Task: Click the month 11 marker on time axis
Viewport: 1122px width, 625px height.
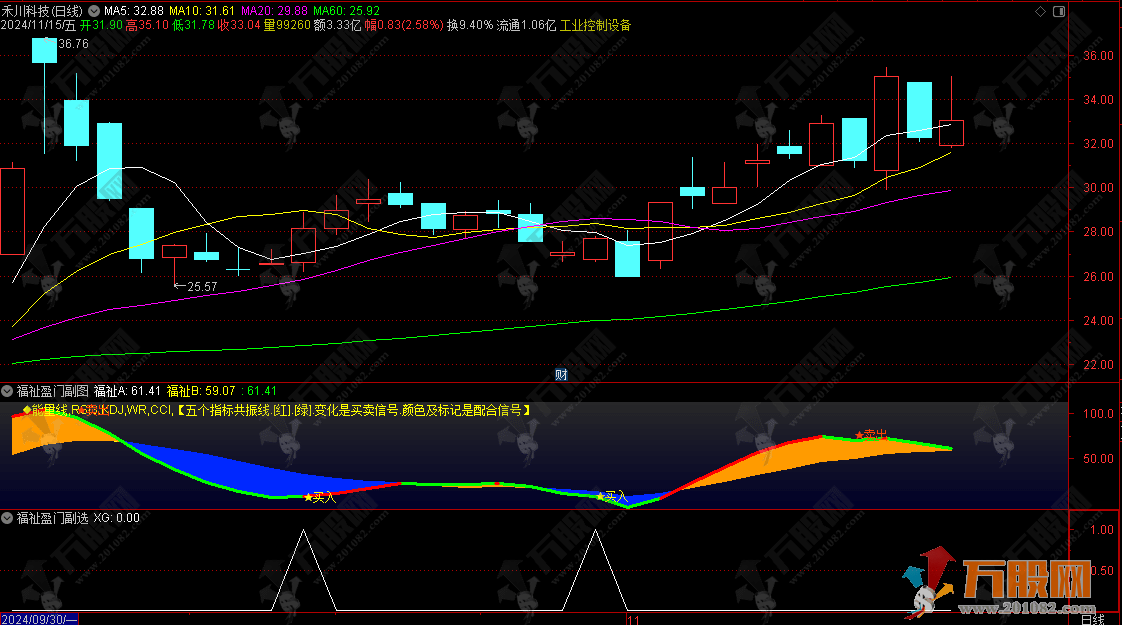Action: [633, 620]
